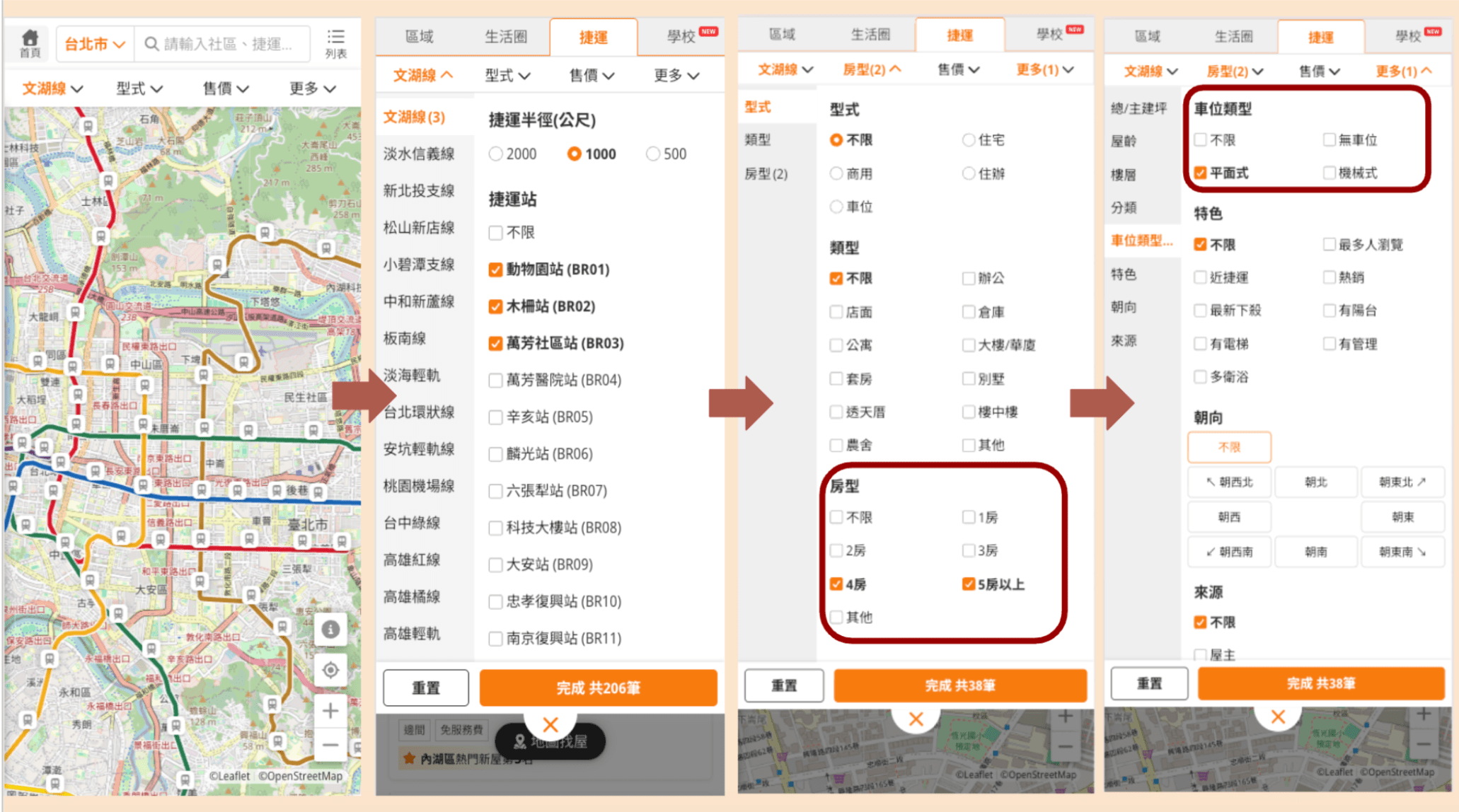This screenshot has height=812, width=1459.
Task: Switch to 學校 tab in second panel
Action: pos(681,37)
